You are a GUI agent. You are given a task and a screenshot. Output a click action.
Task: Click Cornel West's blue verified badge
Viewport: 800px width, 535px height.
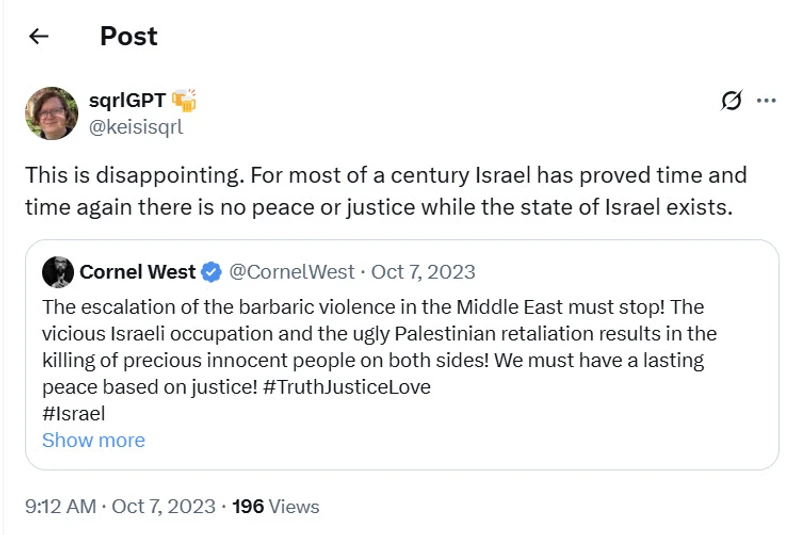pyautogui.click(x=212, y=272)
